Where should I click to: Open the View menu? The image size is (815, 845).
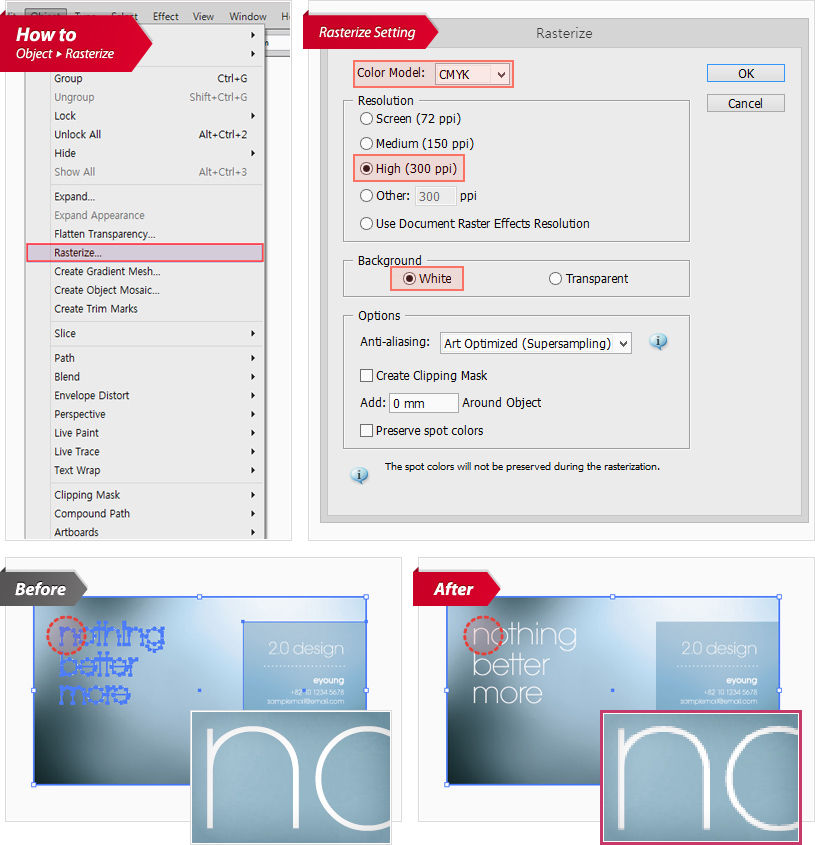[x=203, y=15]
